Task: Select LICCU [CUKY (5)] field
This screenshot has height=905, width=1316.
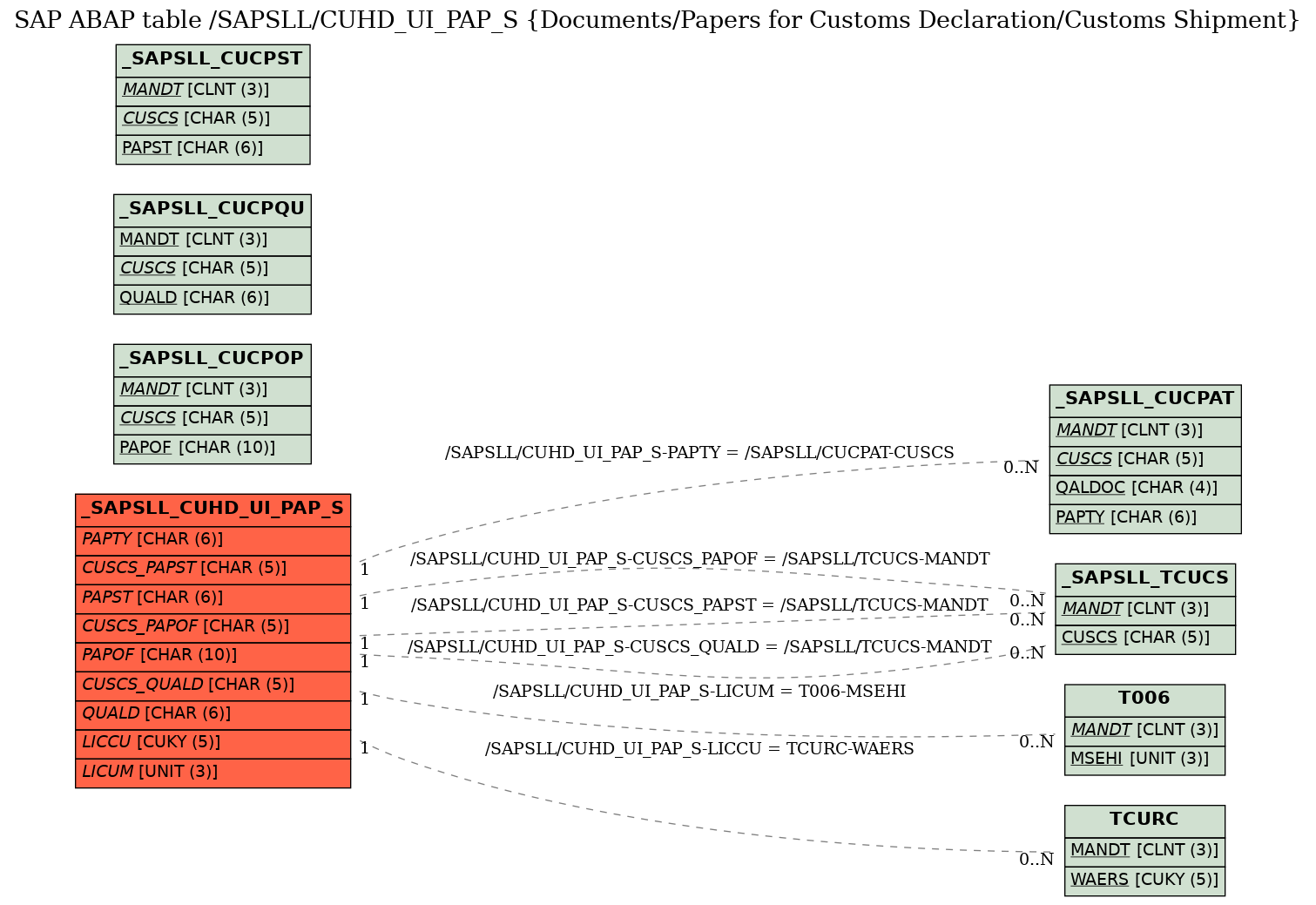Action: [213, 744]
